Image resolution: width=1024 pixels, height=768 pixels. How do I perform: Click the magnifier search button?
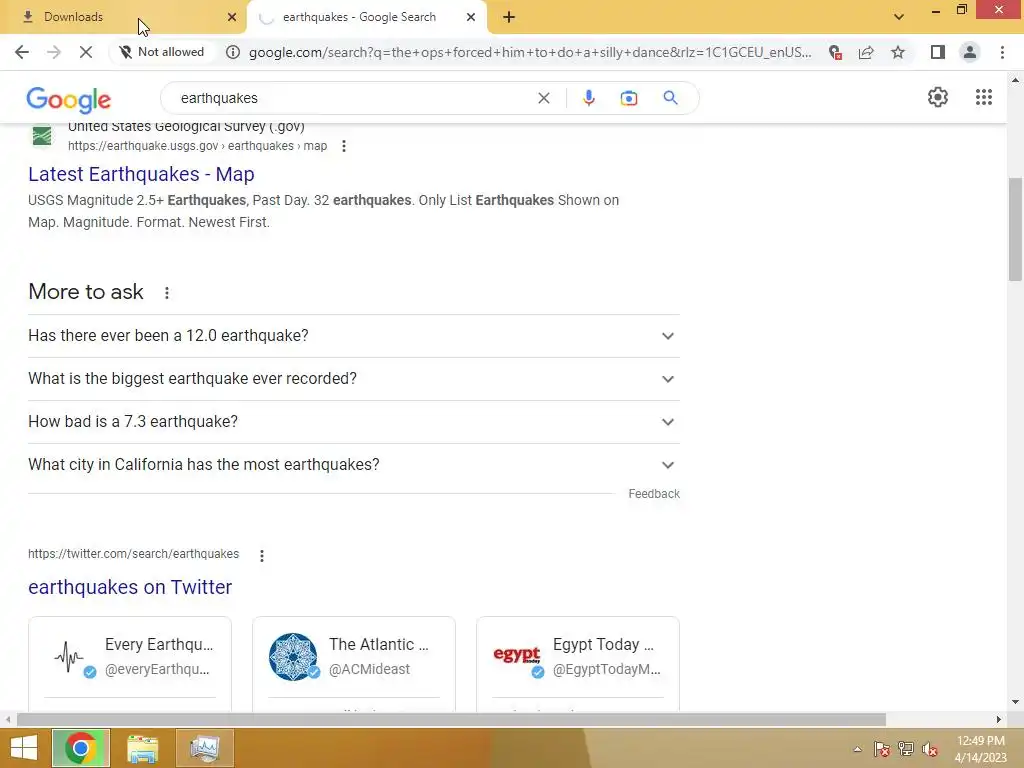pos(670,98)
